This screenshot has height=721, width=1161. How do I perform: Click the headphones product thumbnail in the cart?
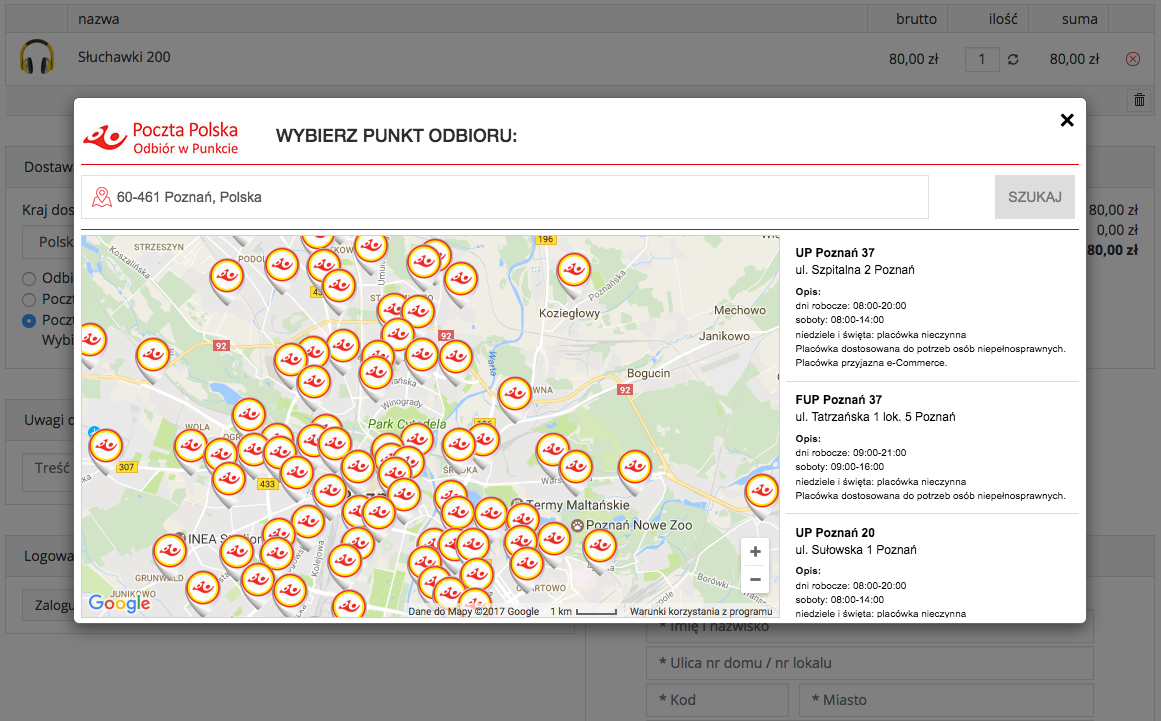37,57
